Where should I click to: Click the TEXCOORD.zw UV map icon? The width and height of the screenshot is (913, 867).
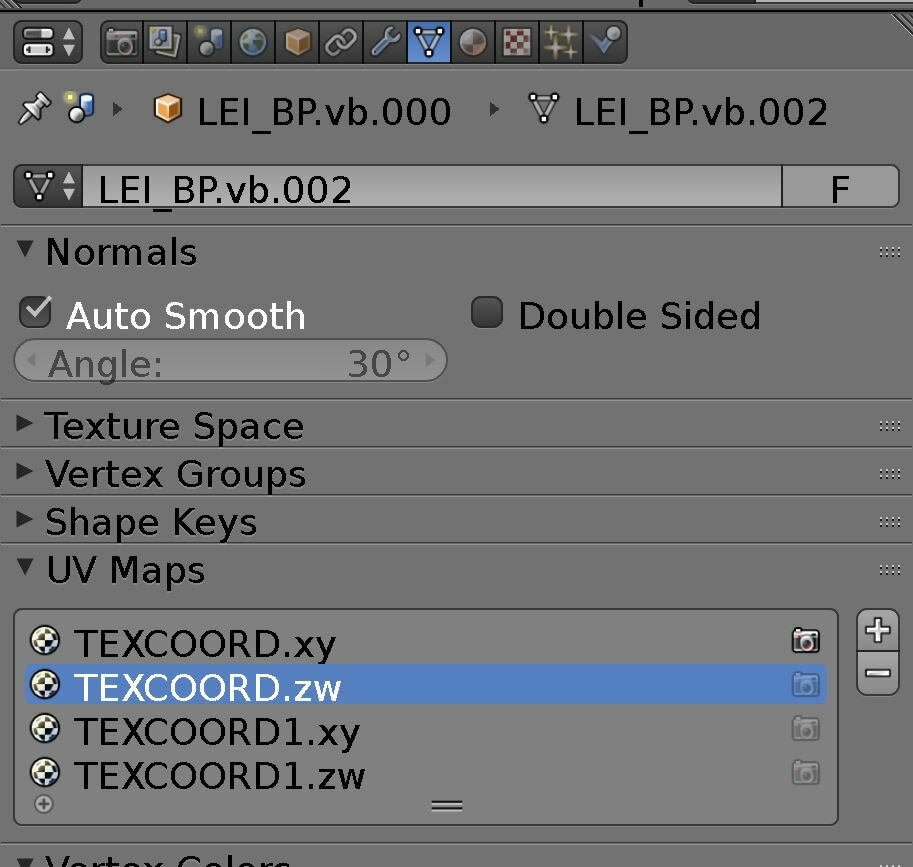pos(45,684)
